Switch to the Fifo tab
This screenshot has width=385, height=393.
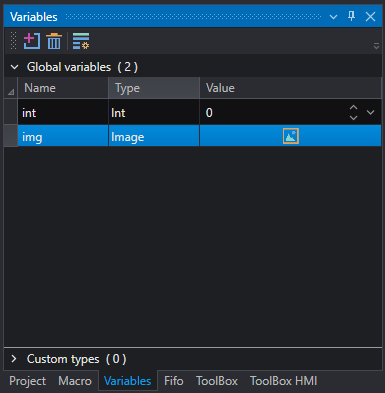pos(174,381)
